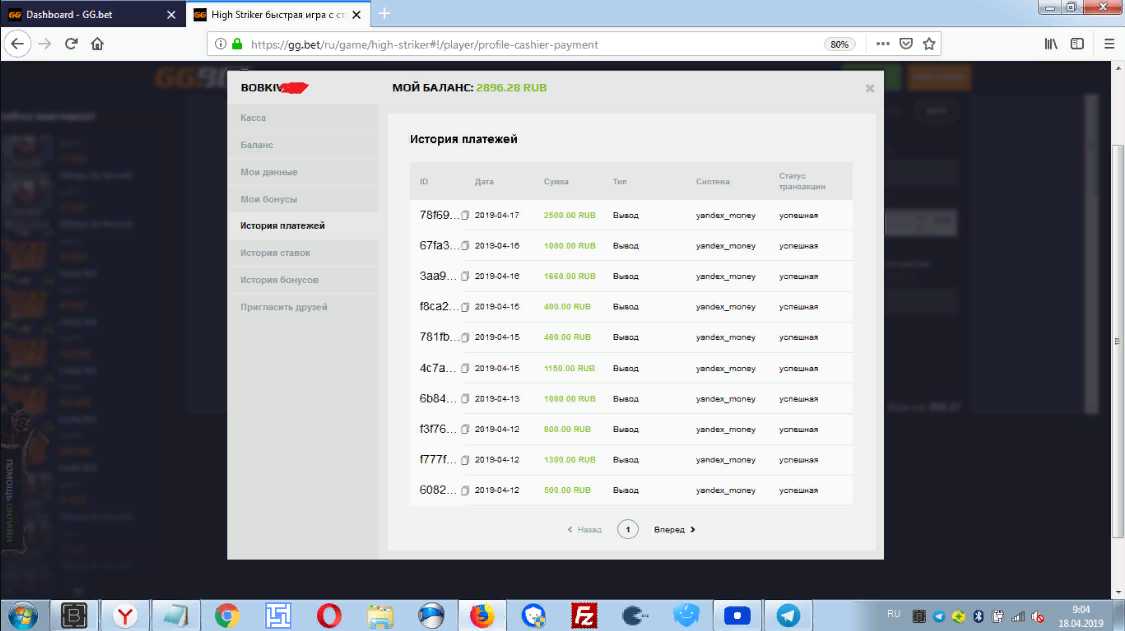Copy the transaction ID starting with 6b84

(x=465, y=399)
